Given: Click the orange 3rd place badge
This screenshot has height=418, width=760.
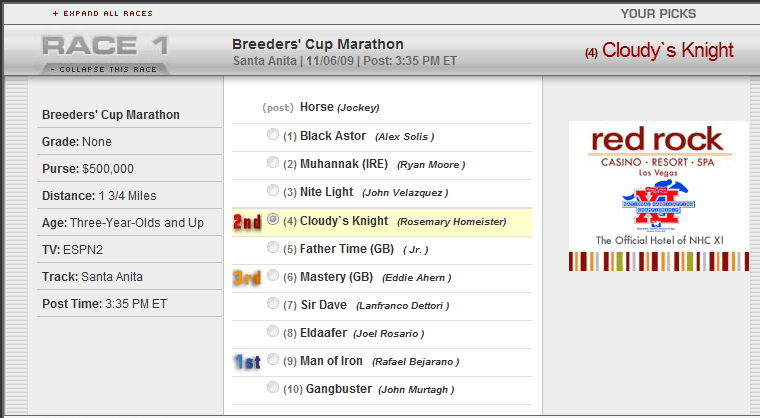Looking at the screenshot, I should pyautogui.click(x=247, y=277).
